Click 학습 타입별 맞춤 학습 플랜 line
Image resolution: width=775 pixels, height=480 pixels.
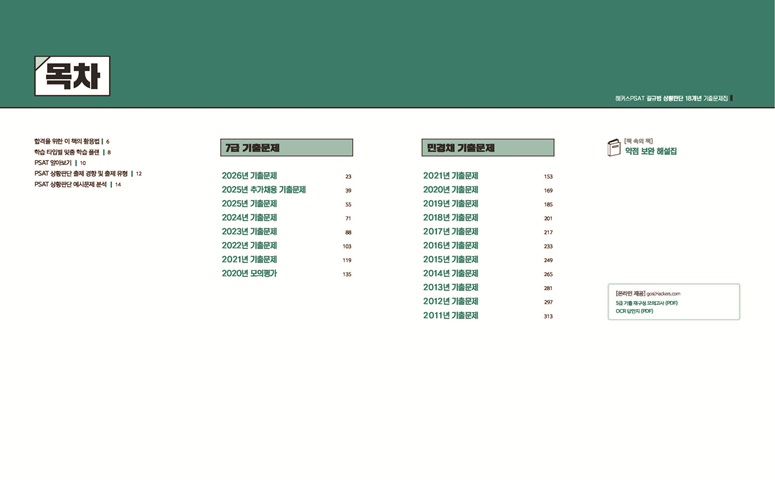[x=72, y=152]
